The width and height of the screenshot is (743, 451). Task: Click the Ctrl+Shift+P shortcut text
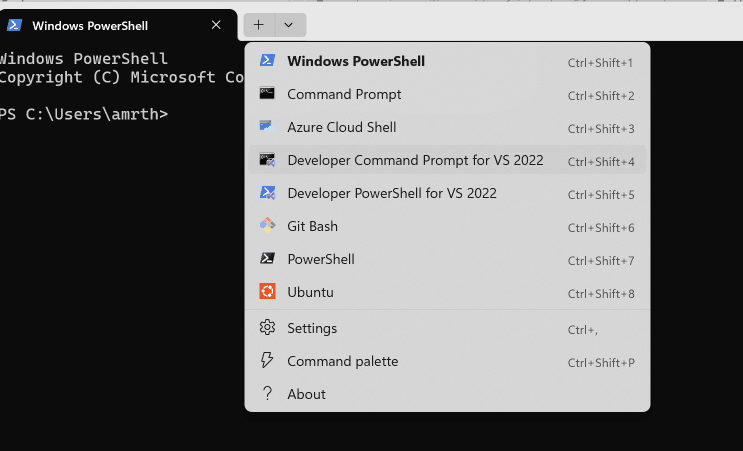pos(601,362)
